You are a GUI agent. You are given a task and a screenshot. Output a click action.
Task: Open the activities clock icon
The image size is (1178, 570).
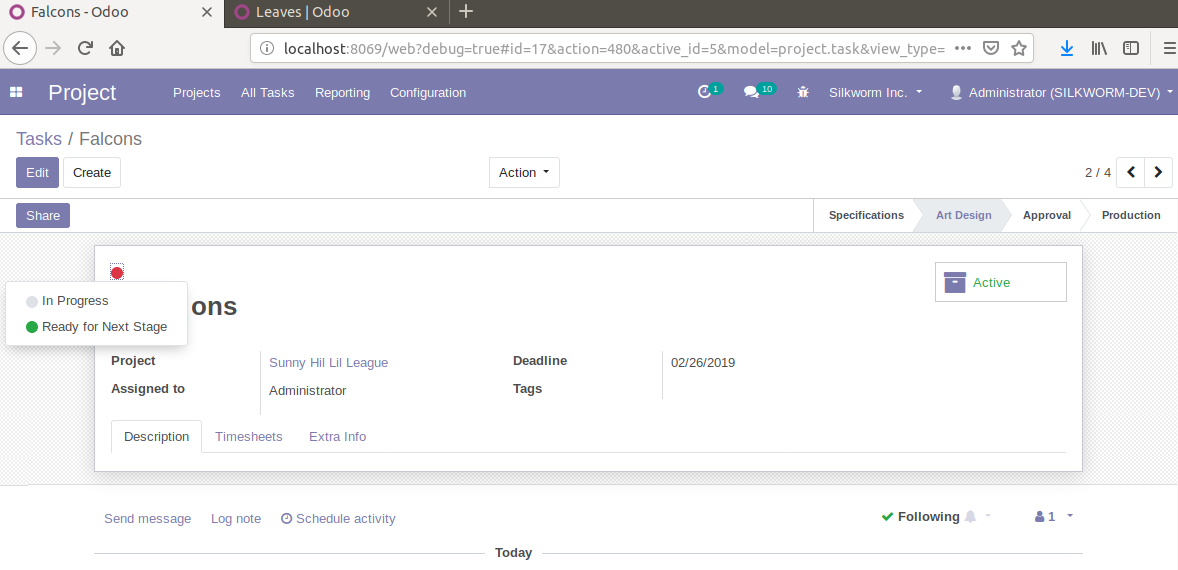[x=704, y=92]
